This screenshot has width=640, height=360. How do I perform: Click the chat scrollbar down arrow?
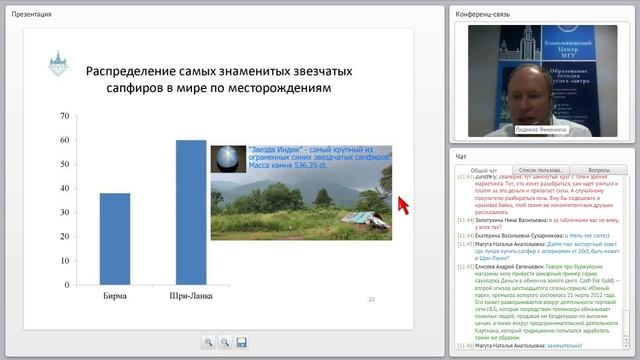point(626,346)
